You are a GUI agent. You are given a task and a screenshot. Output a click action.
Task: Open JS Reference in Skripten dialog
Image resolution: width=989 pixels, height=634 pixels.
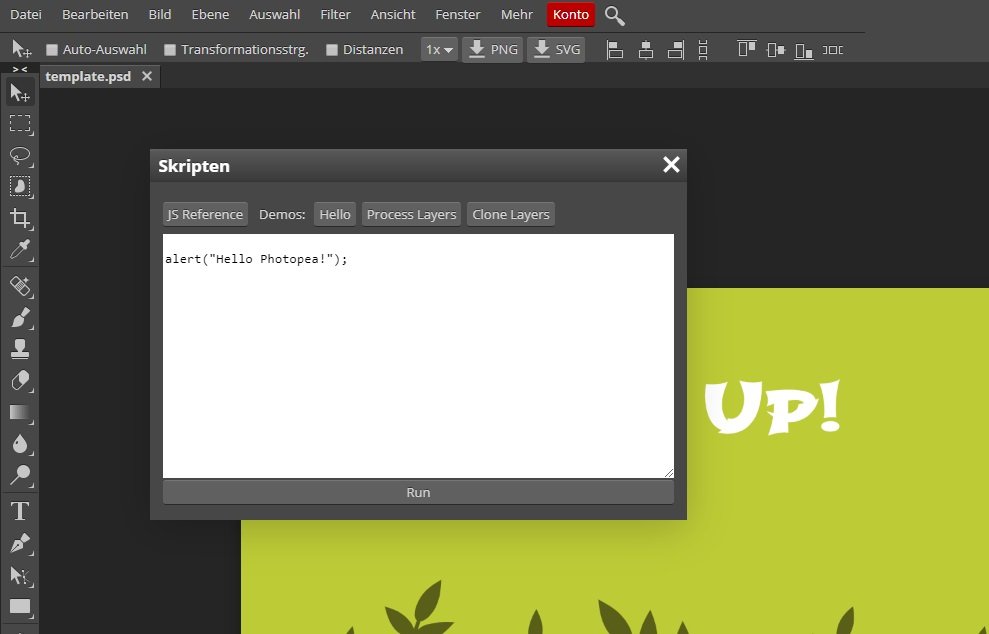tap(205, 214)
